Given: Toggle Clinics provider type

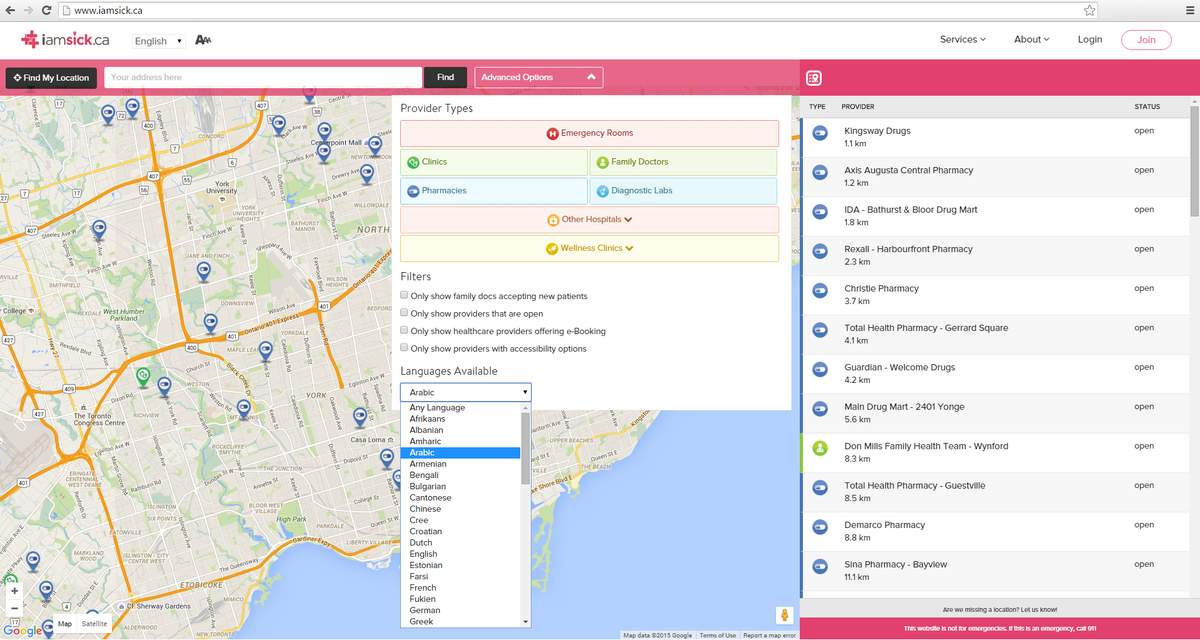Looking at the screenshot, I should [x=494, y=162].
